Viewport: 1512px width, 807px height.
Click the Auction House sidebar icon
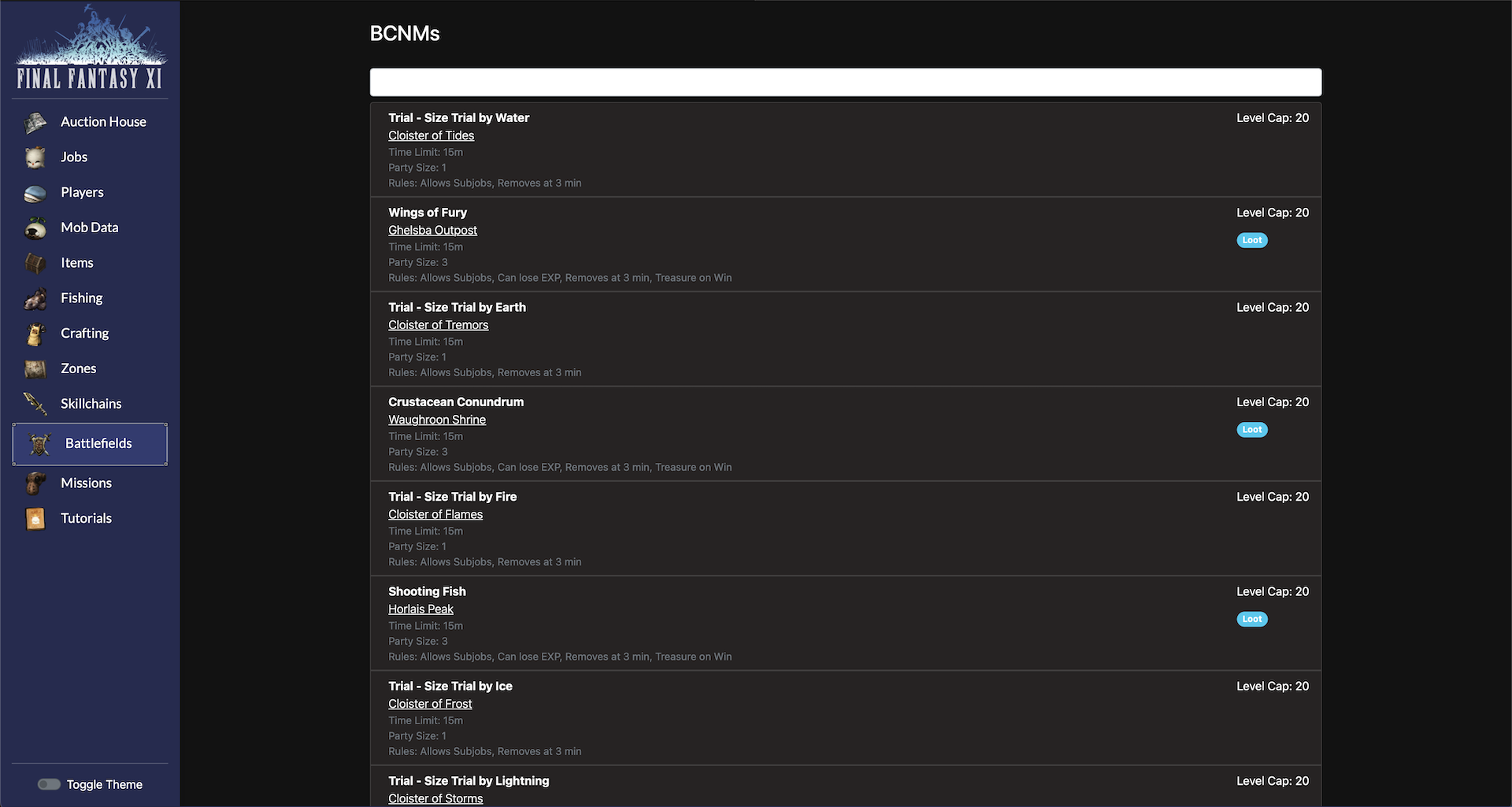(x=35, y=123)
